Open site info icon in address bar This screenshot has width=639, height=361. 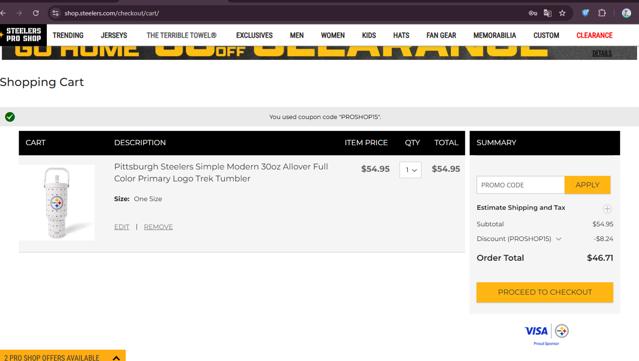pyautogui.click(x=55, y=13)
